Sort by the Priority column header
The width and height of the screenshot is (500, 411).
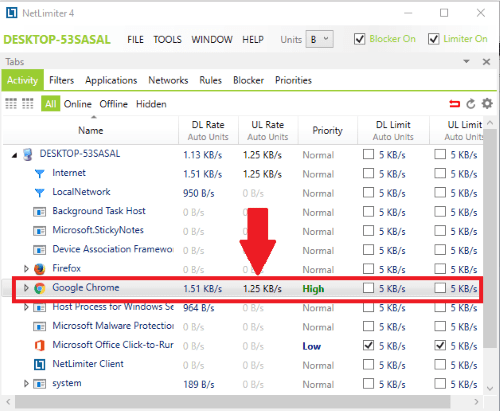[328, 130]
